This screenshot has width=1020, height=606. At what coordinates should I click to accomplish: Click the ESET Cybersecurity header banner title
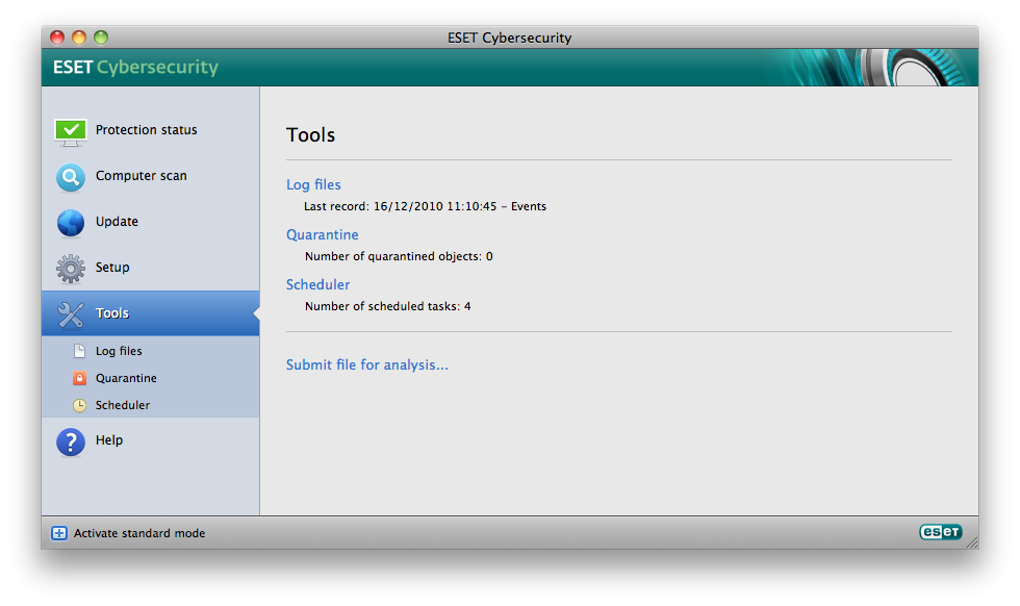(136, 67)
